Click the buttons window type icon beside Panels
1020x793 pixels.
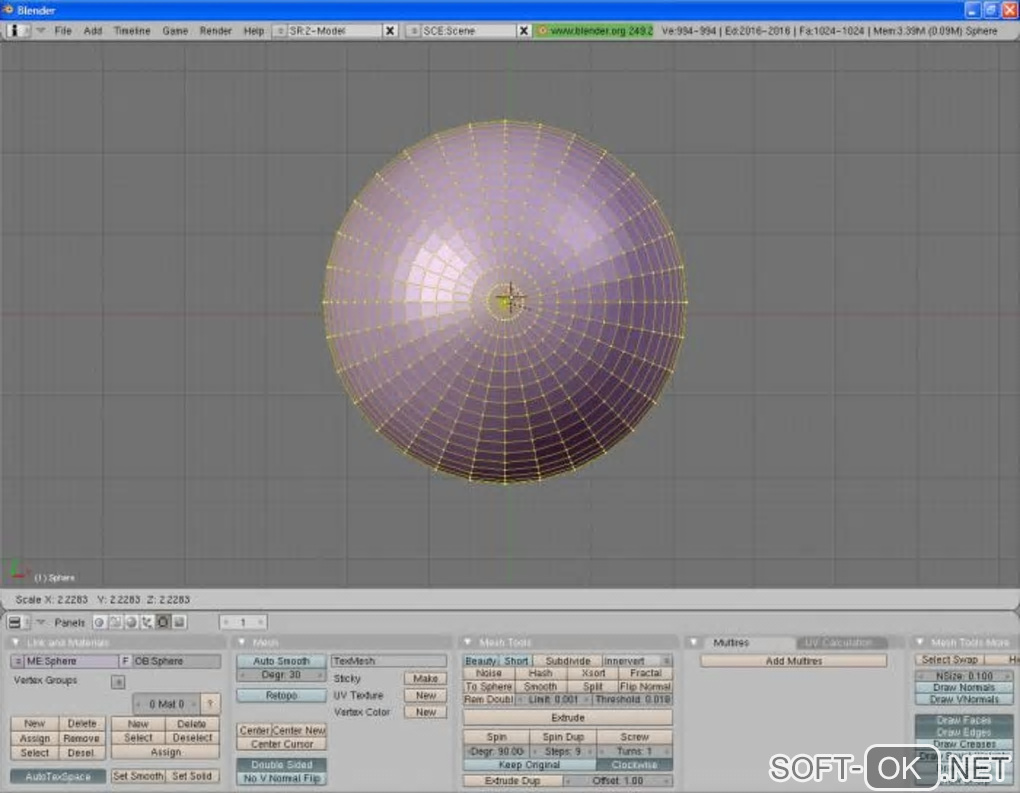pyautogui.click(x=15, y=622)
